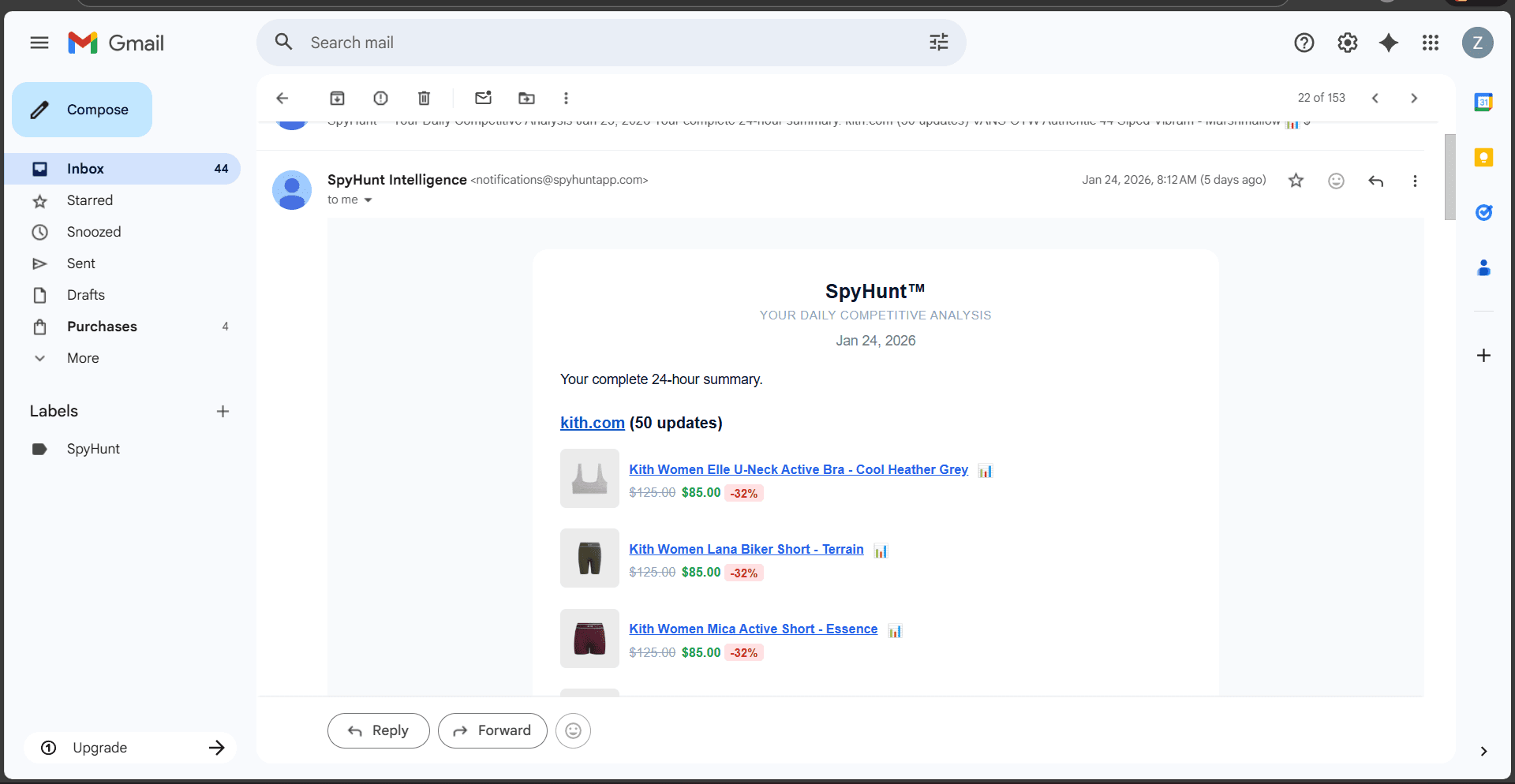Open the Gemini assistant

click(1389, 43)
